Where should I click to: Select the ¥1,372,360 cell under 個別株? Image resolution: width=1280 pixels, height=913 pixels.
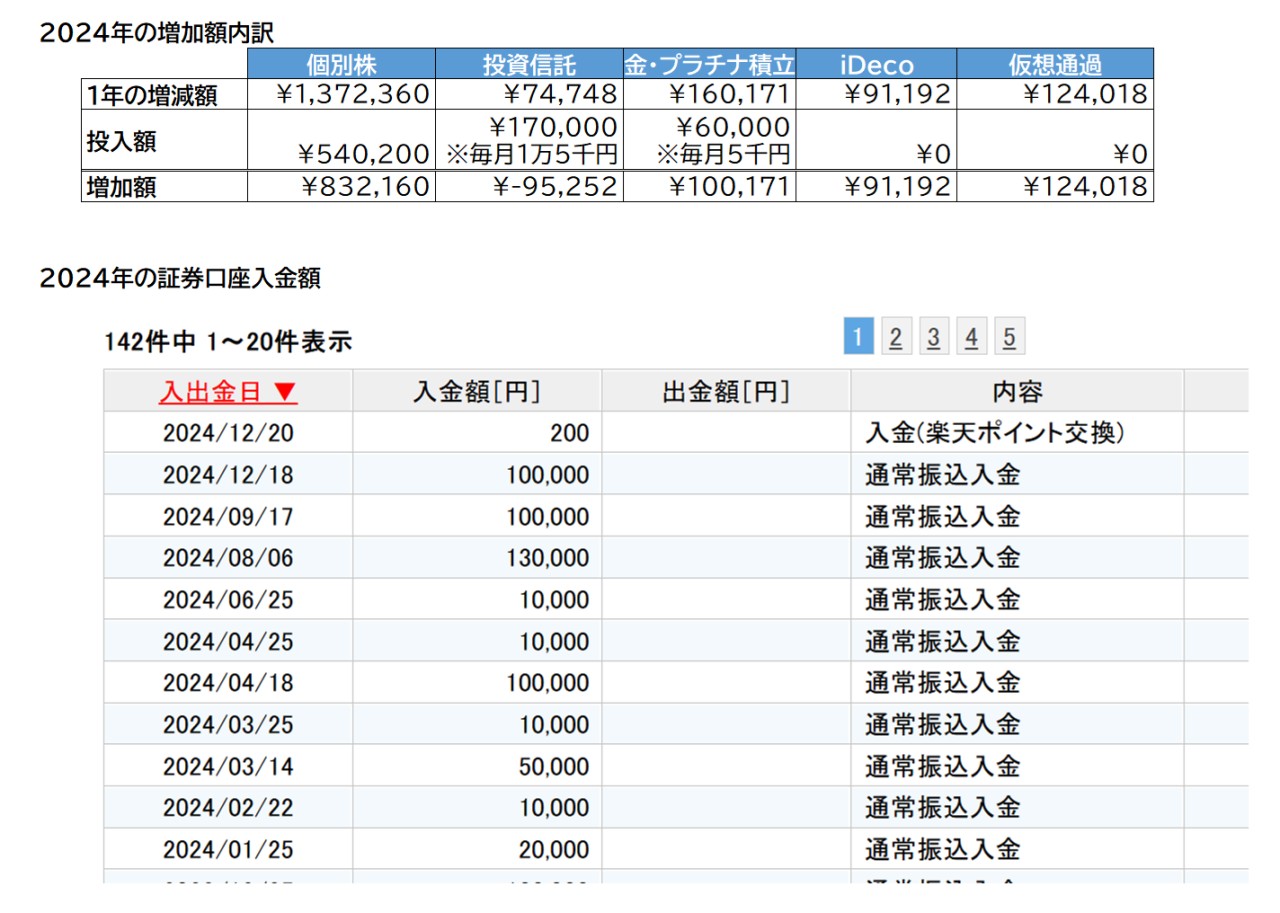352,96
